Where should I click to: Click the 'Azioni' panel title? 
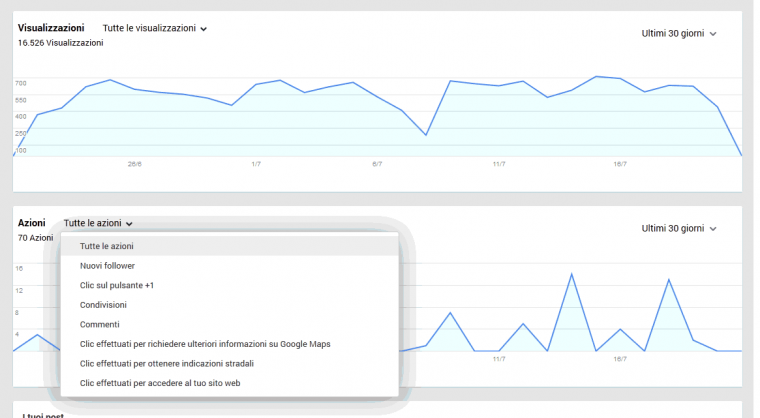click(x=32, y=223)
